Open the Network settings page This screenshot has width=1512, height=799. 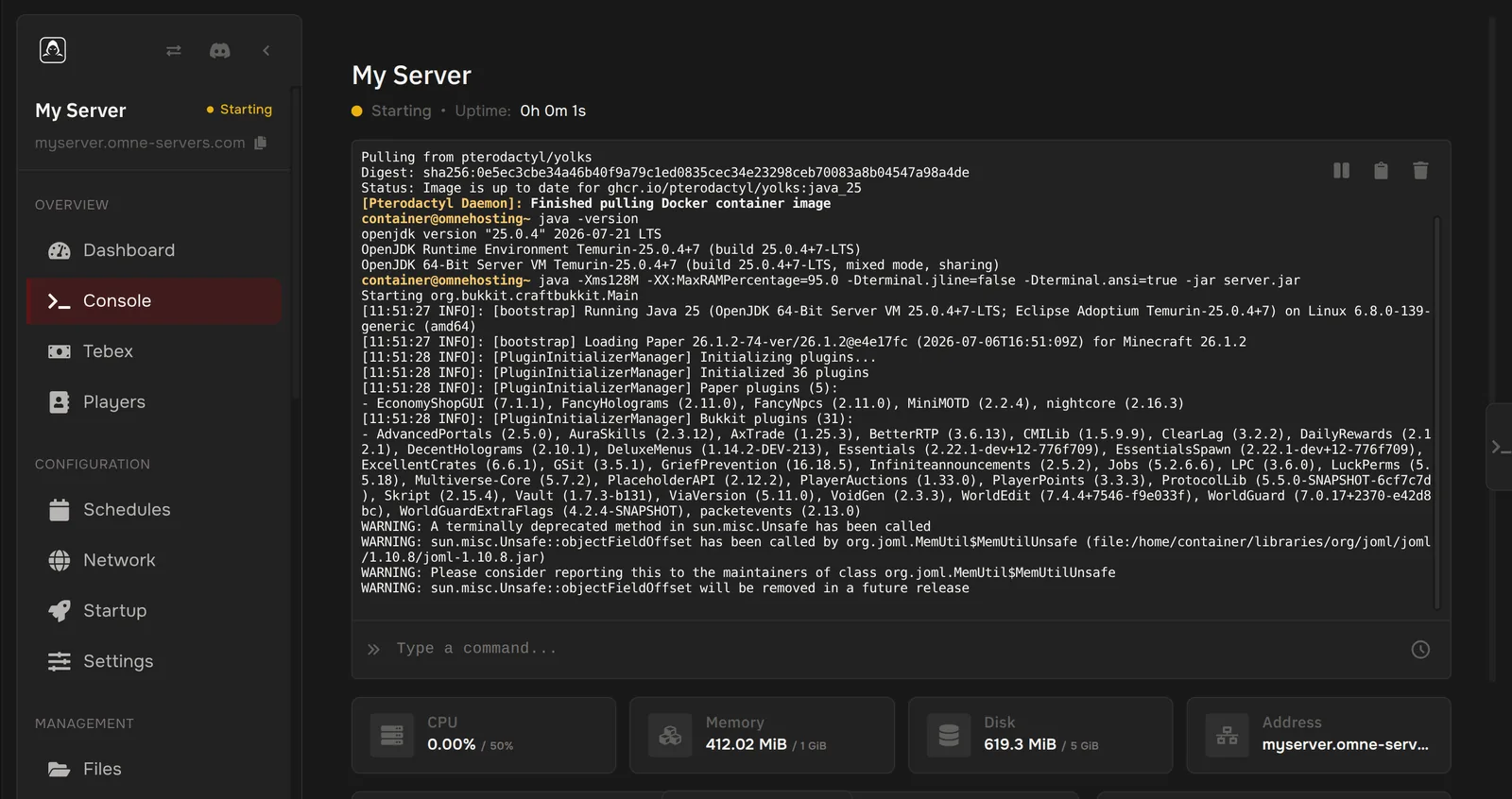point(154,560)
